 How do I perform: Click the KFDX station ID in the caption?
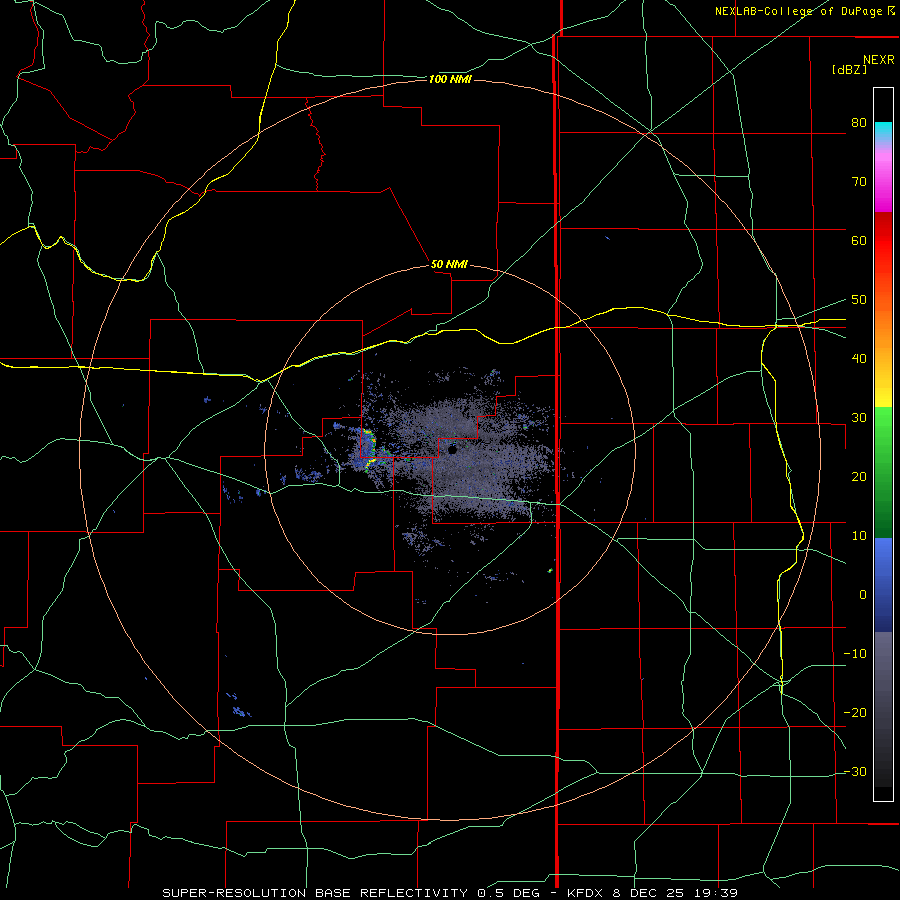(x=584, y=893)
